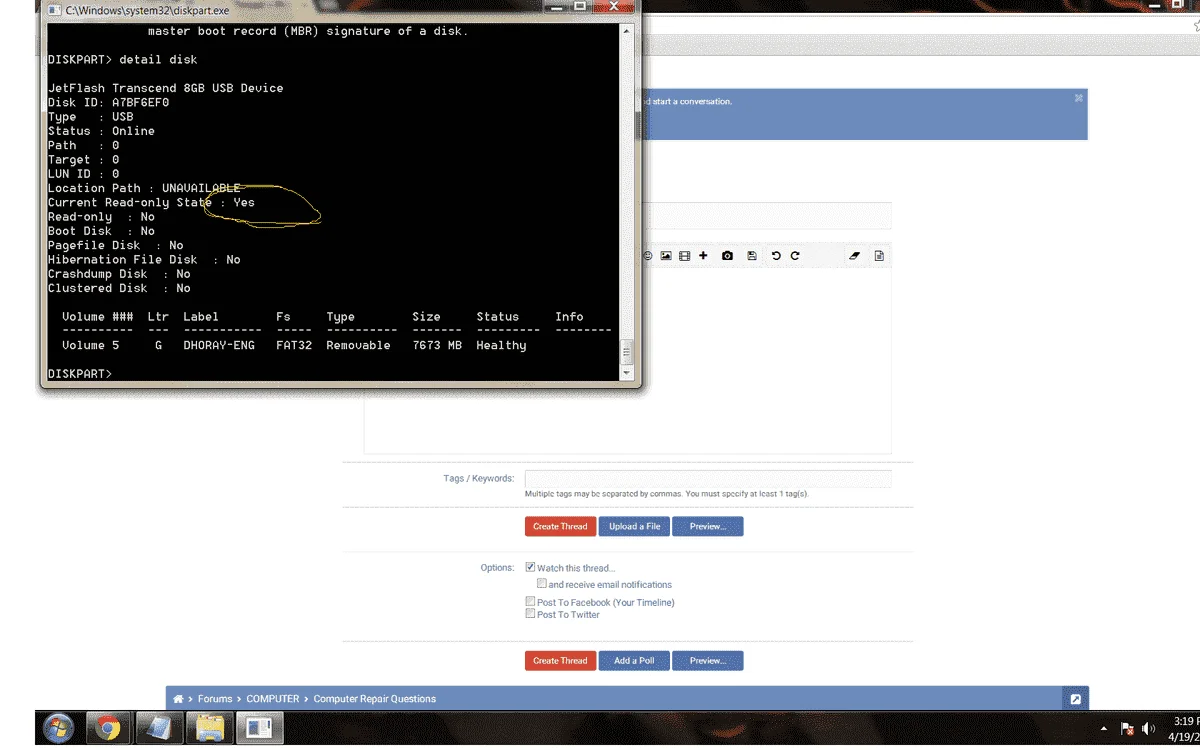This screenshot has width=1200, height=750.
Task: Select the active diskpart taskbar button
Action: tap(260, 728)
